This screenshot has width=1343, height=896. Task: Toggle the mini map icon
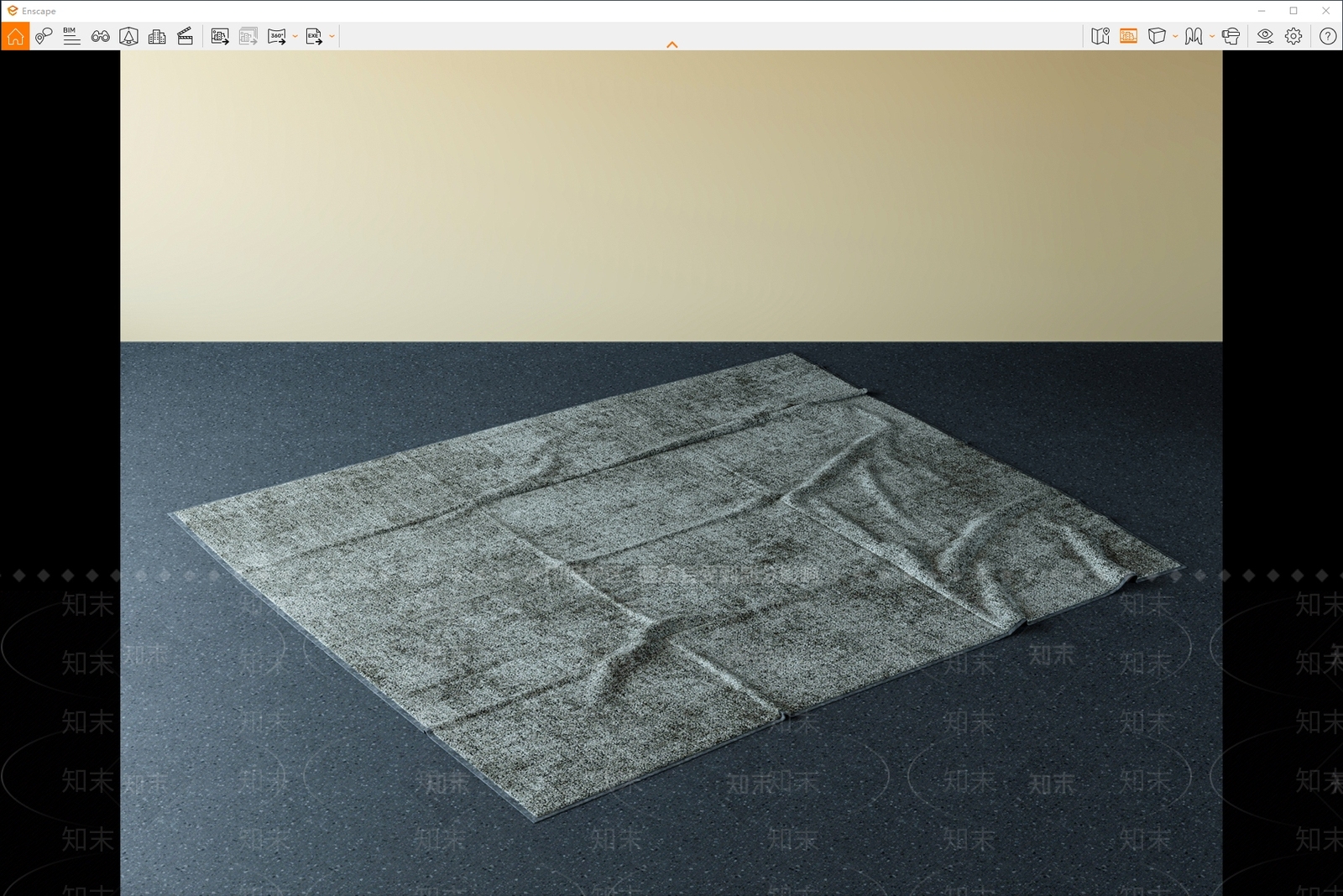pos(1100,36)
